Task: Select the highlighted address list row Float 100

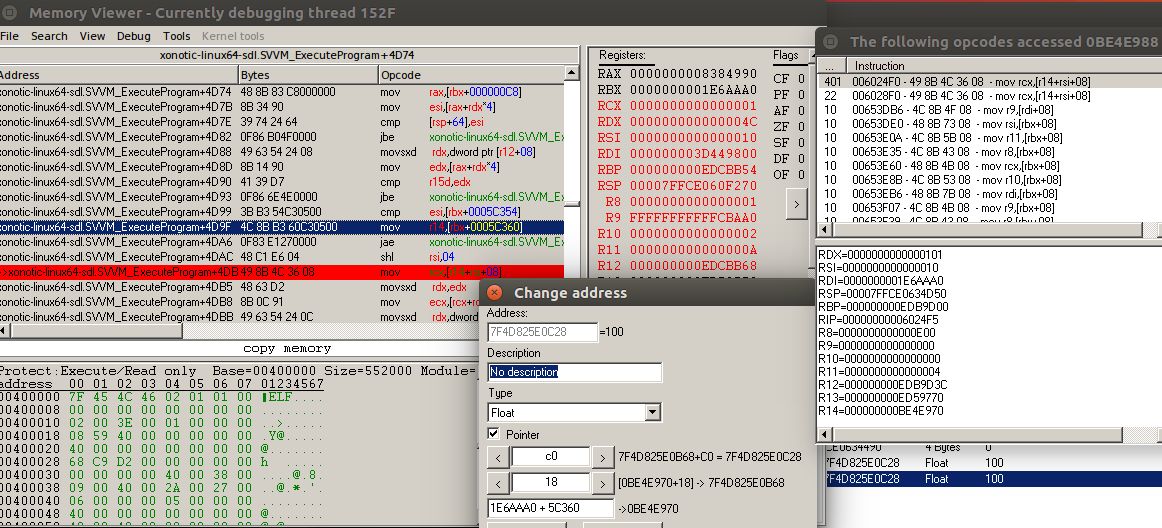Action: coord(992,479)
